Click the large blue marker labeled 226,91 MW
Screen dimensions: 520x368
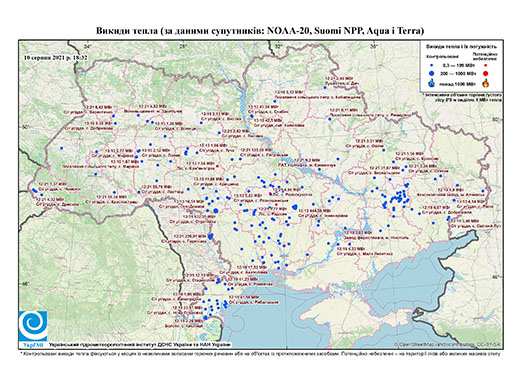[210, 236]
